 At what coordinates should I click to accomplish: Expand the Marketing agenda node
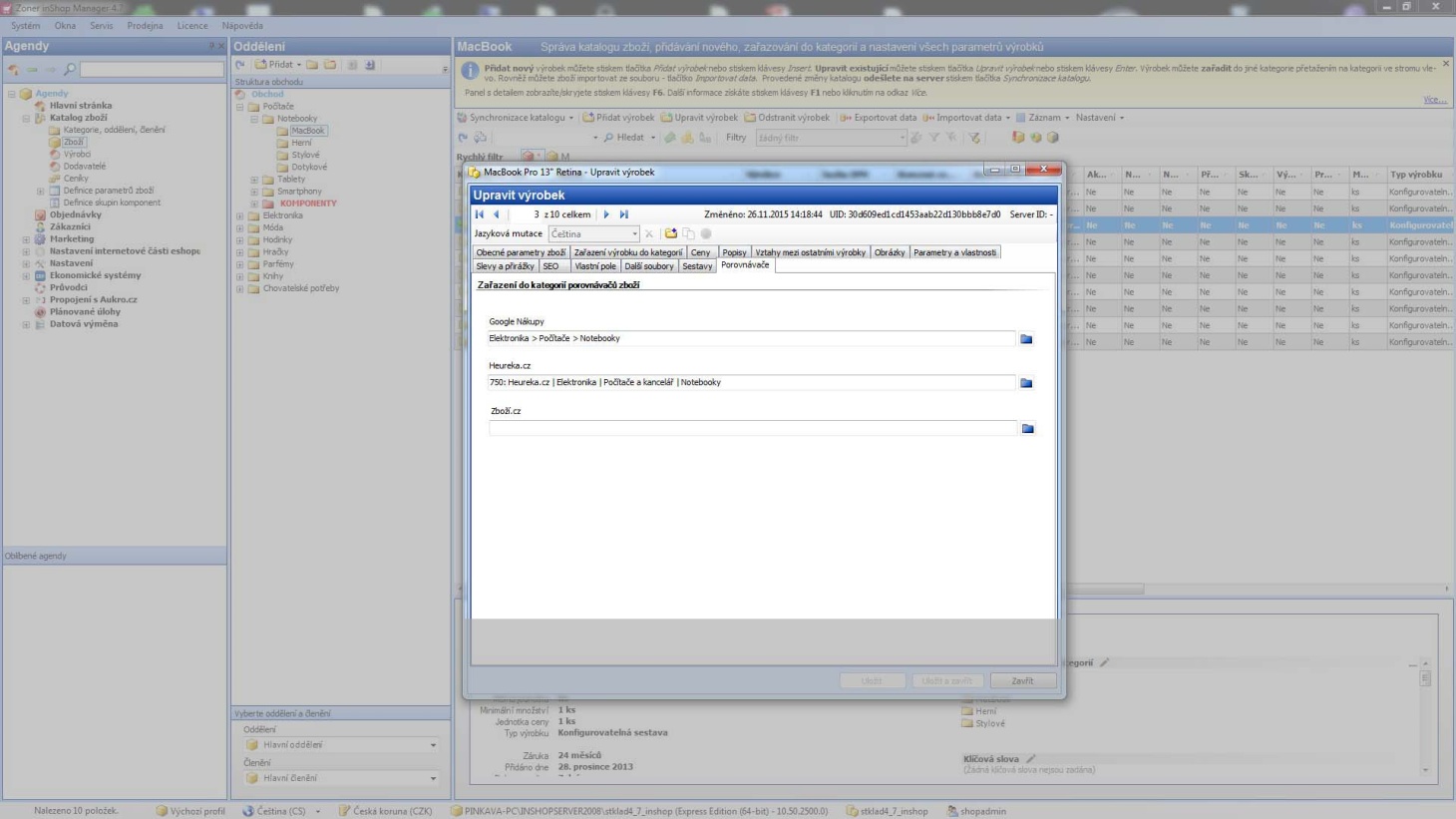[26, 239]
